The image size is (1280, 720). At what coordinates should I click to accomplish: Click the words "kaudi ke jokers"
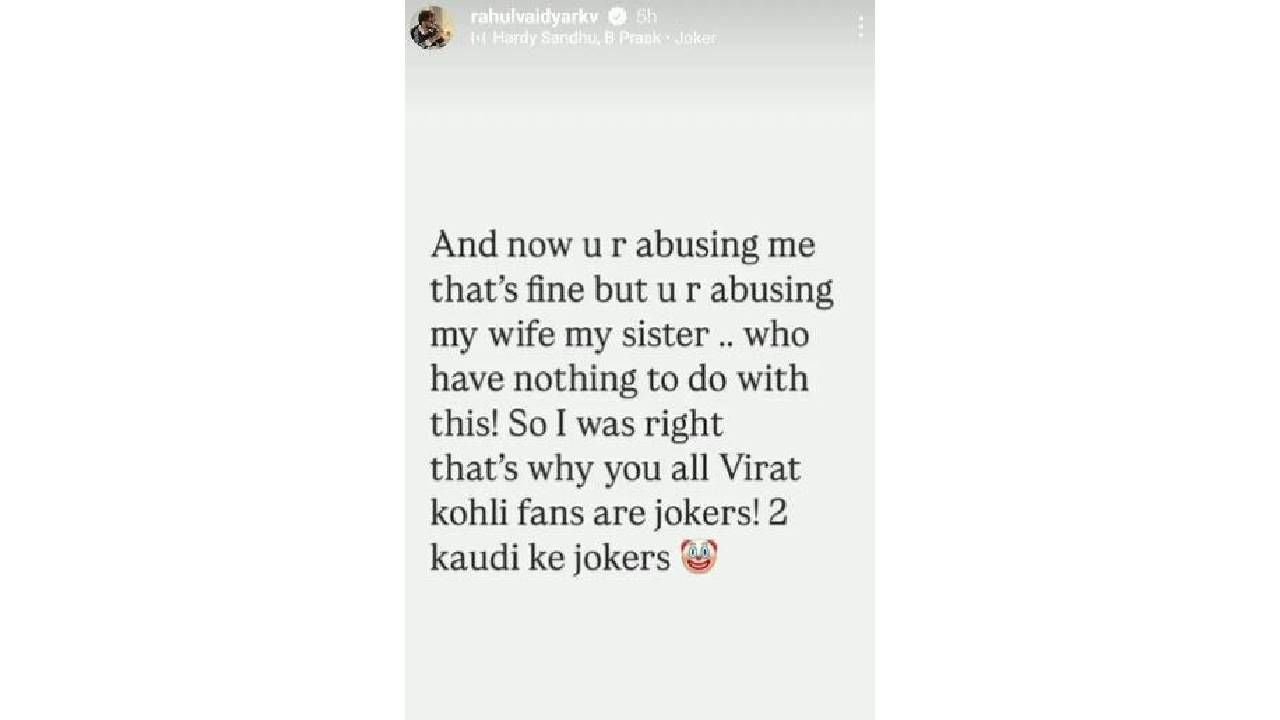coord(550,557)
